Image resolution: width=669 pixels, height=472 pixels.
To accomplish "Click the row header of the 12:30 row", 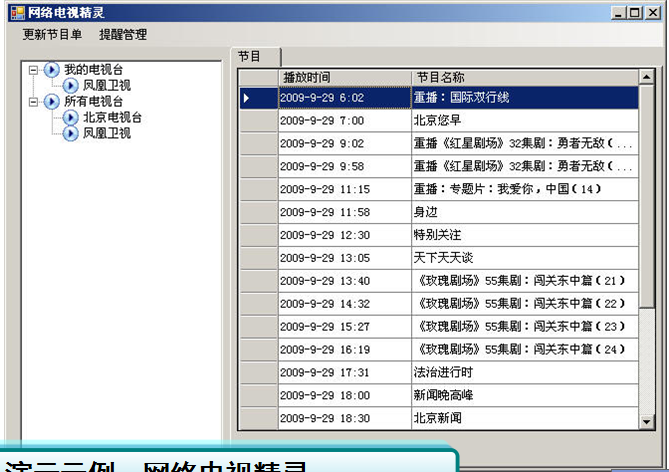I will click(259, 235).
